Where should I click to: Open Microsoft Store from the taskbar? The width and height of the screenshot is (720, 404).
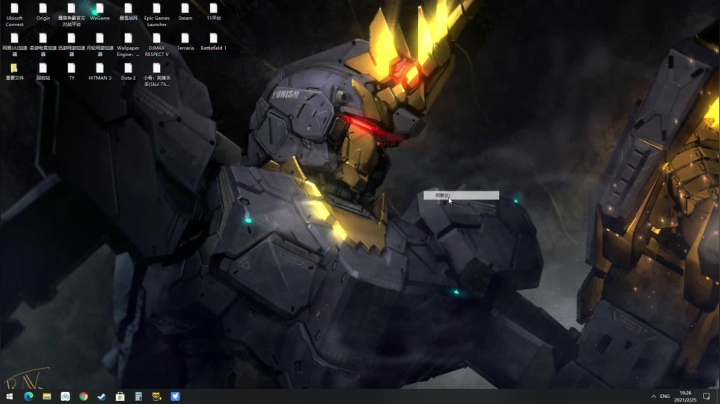tap(120, 396)
